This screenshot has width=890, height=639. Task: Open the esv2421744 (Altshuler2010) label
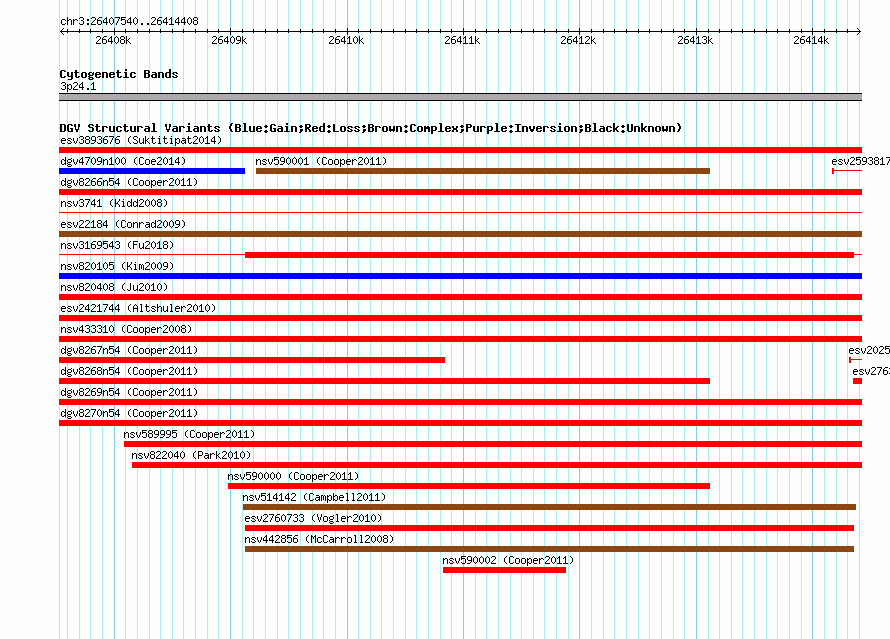click(138, 308)
